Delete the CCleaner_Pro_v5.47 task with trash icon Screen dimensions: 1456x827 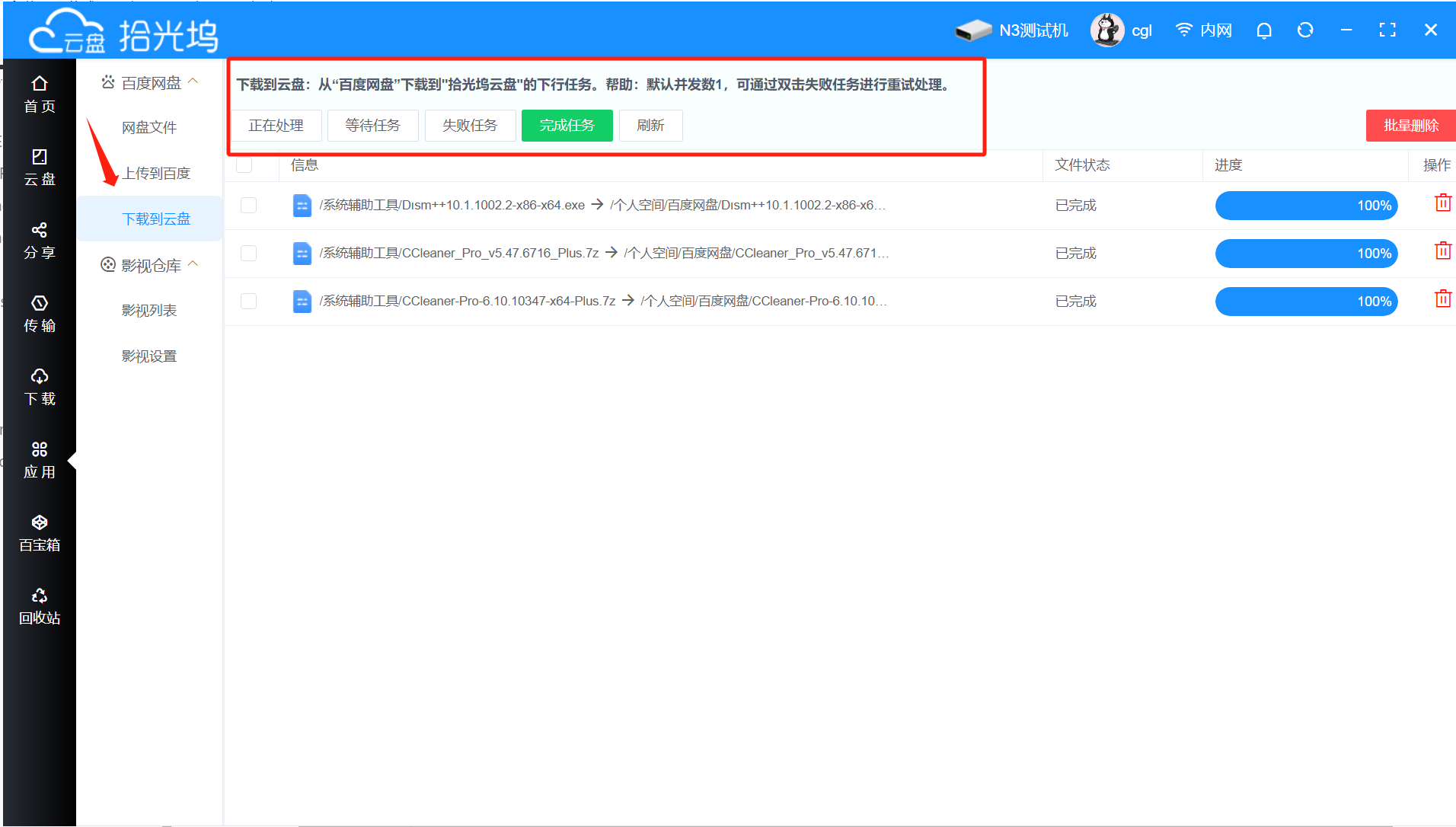1442,251
